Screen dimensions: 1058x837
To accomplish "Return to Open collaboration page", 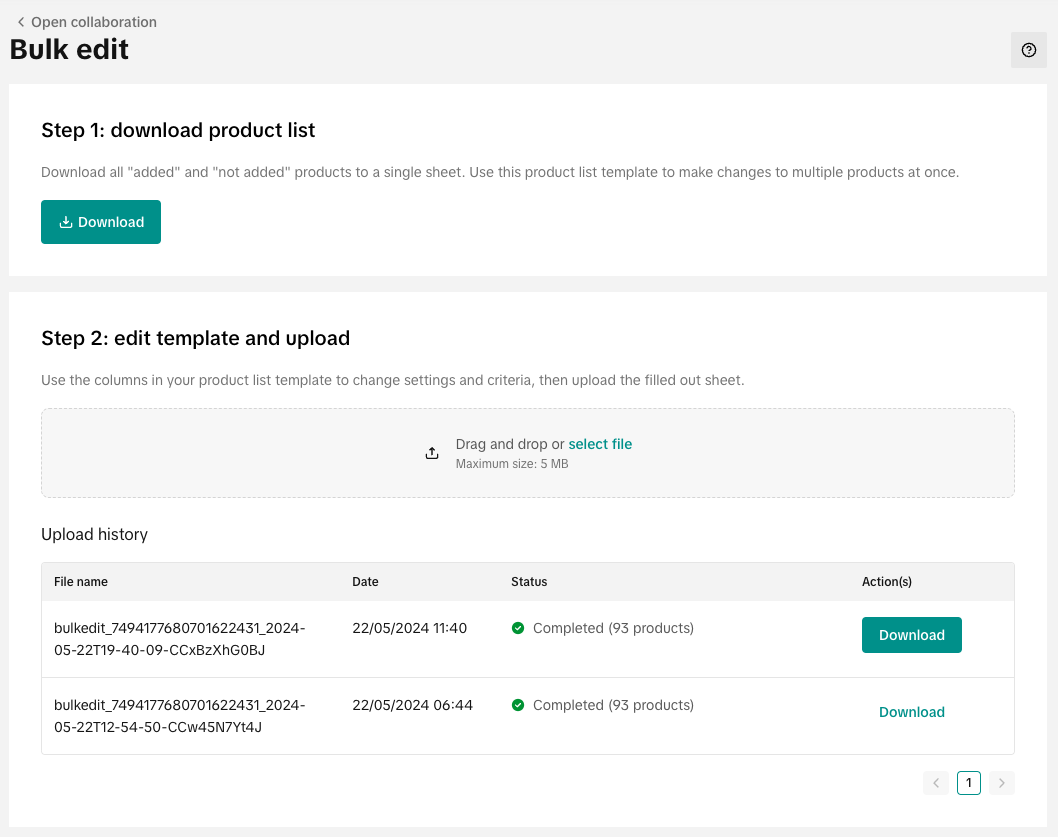I will pyautogui.click(x=94, y=22).
